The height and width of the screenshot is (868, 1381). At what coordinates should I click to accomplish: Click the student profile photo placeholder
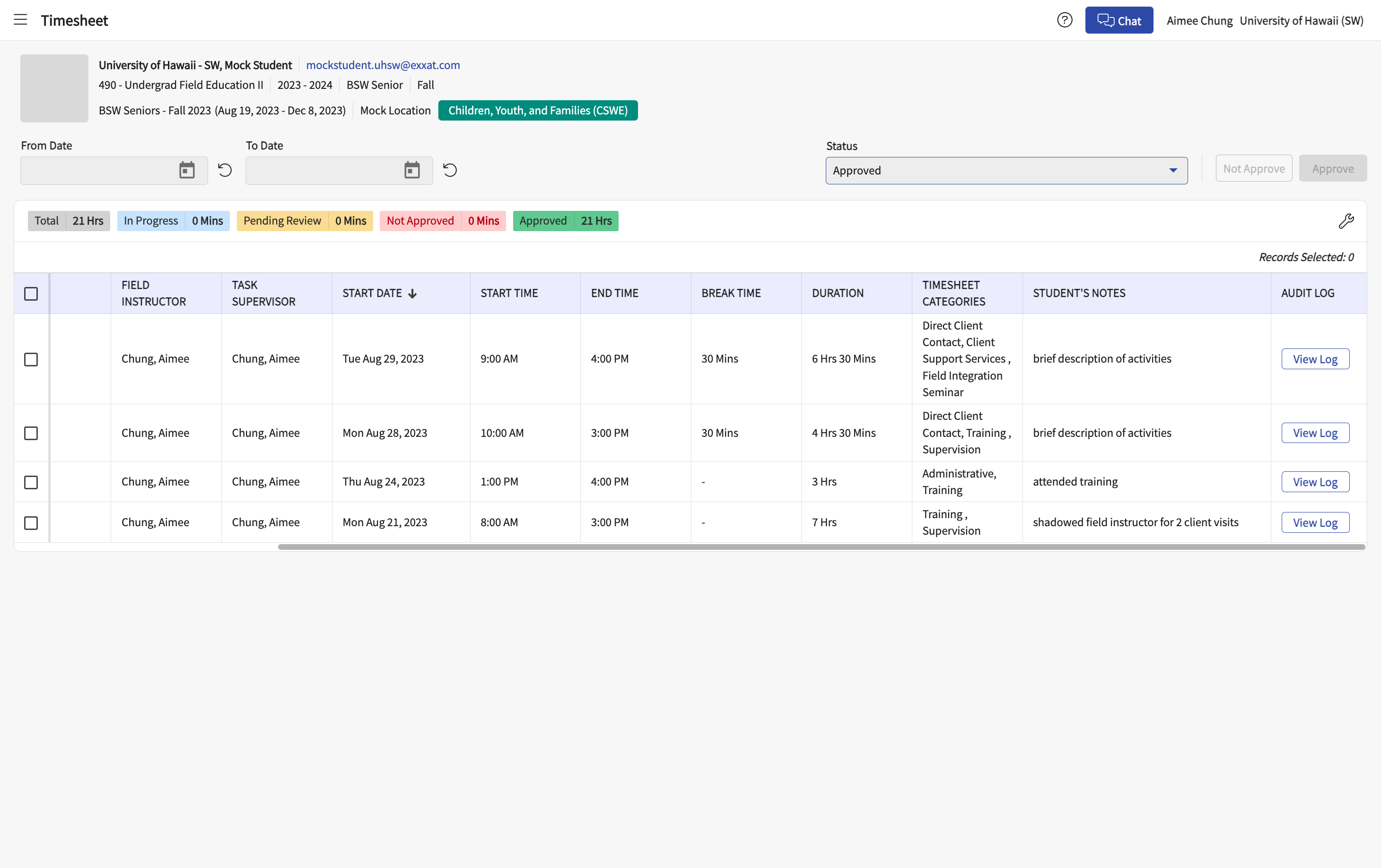(x=54, y=88)
